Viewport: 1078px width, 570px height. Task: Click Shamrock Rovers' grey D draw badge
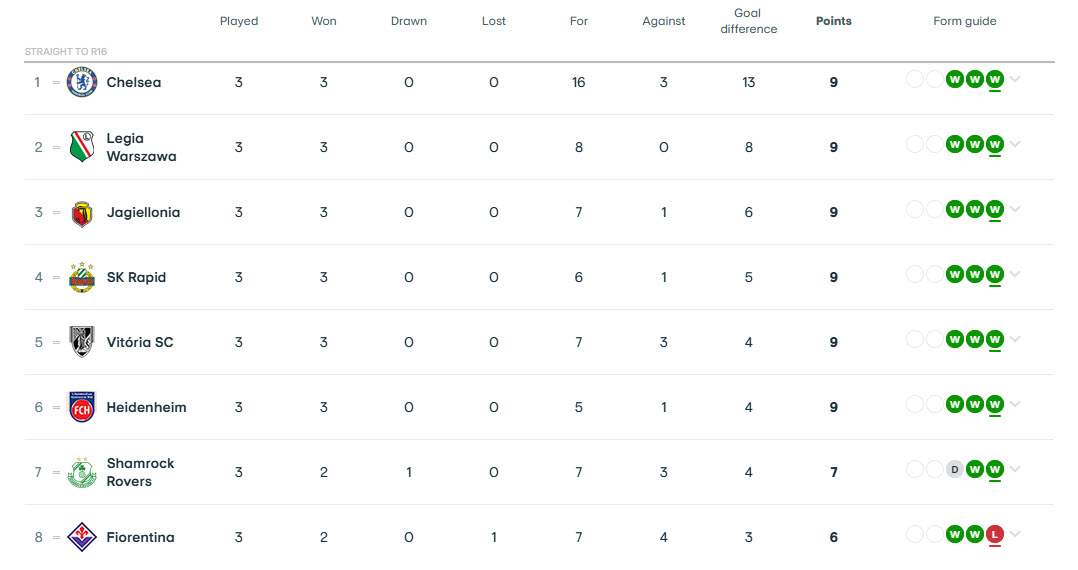(954, 469)
